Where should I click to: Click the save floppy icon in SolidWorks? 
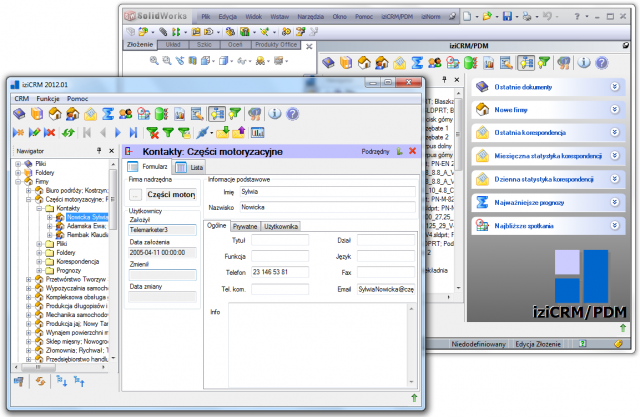[x=507, y=16]
